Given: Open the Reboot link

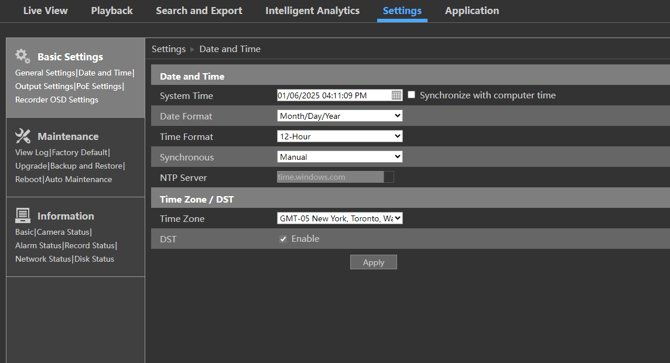Looking at the screenshot, I should click(28, 179).
